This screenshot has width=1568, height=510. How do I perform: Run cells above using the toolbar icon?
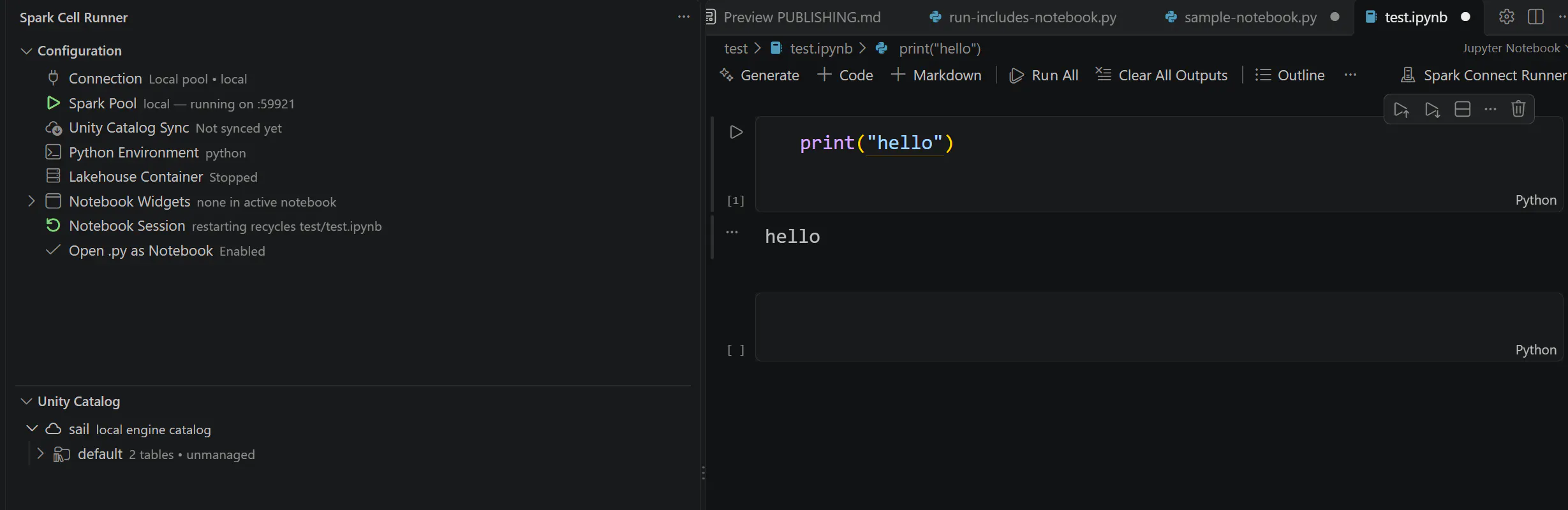pos(1402,110)
